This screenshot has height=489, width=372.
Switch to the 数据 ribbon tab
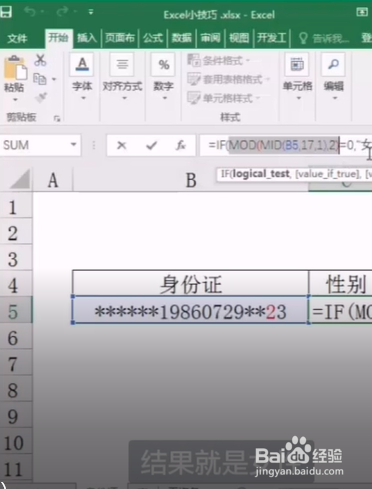(x=182, y=38)
